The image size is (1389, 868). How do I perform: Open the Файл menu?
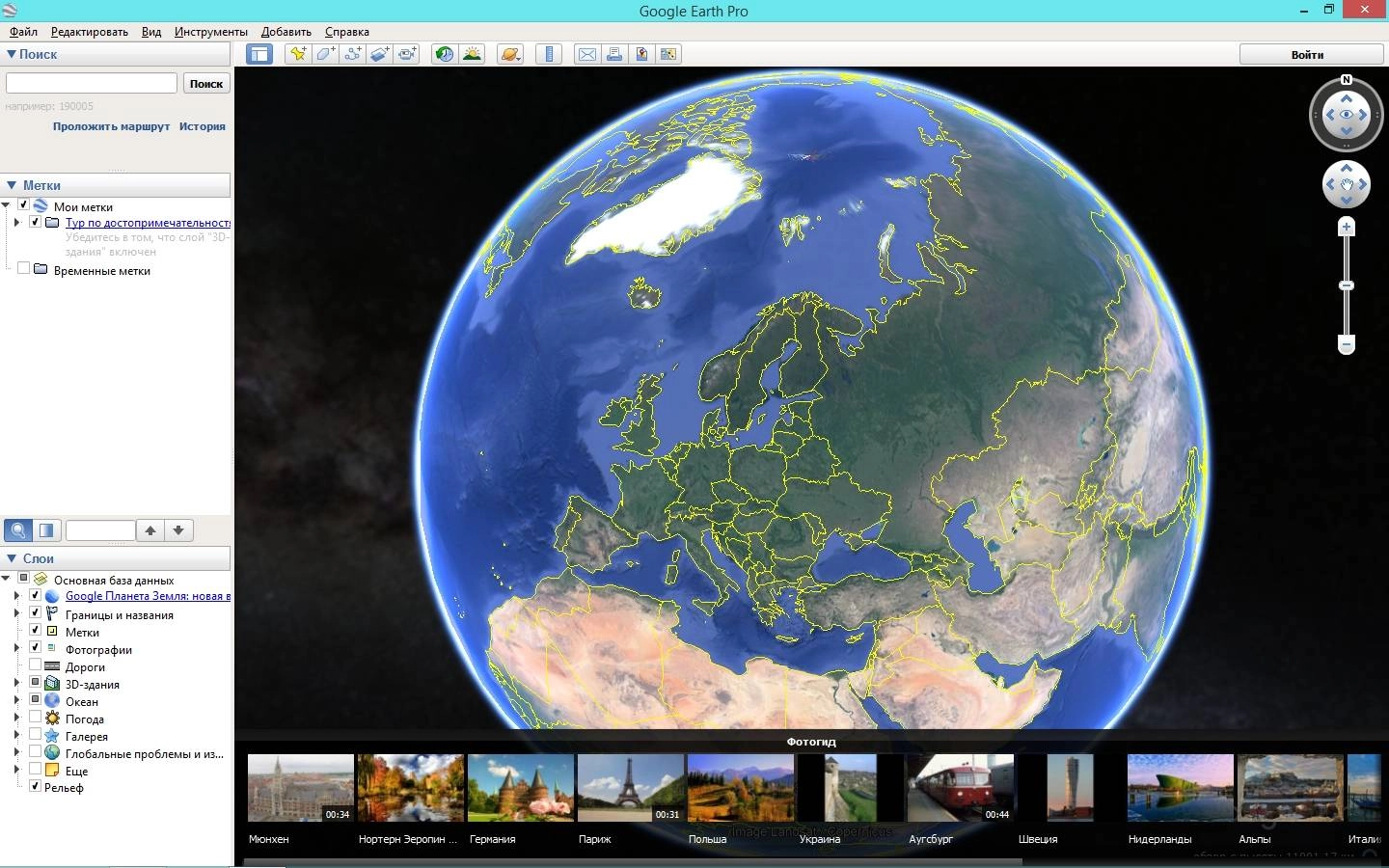(24, 32)
